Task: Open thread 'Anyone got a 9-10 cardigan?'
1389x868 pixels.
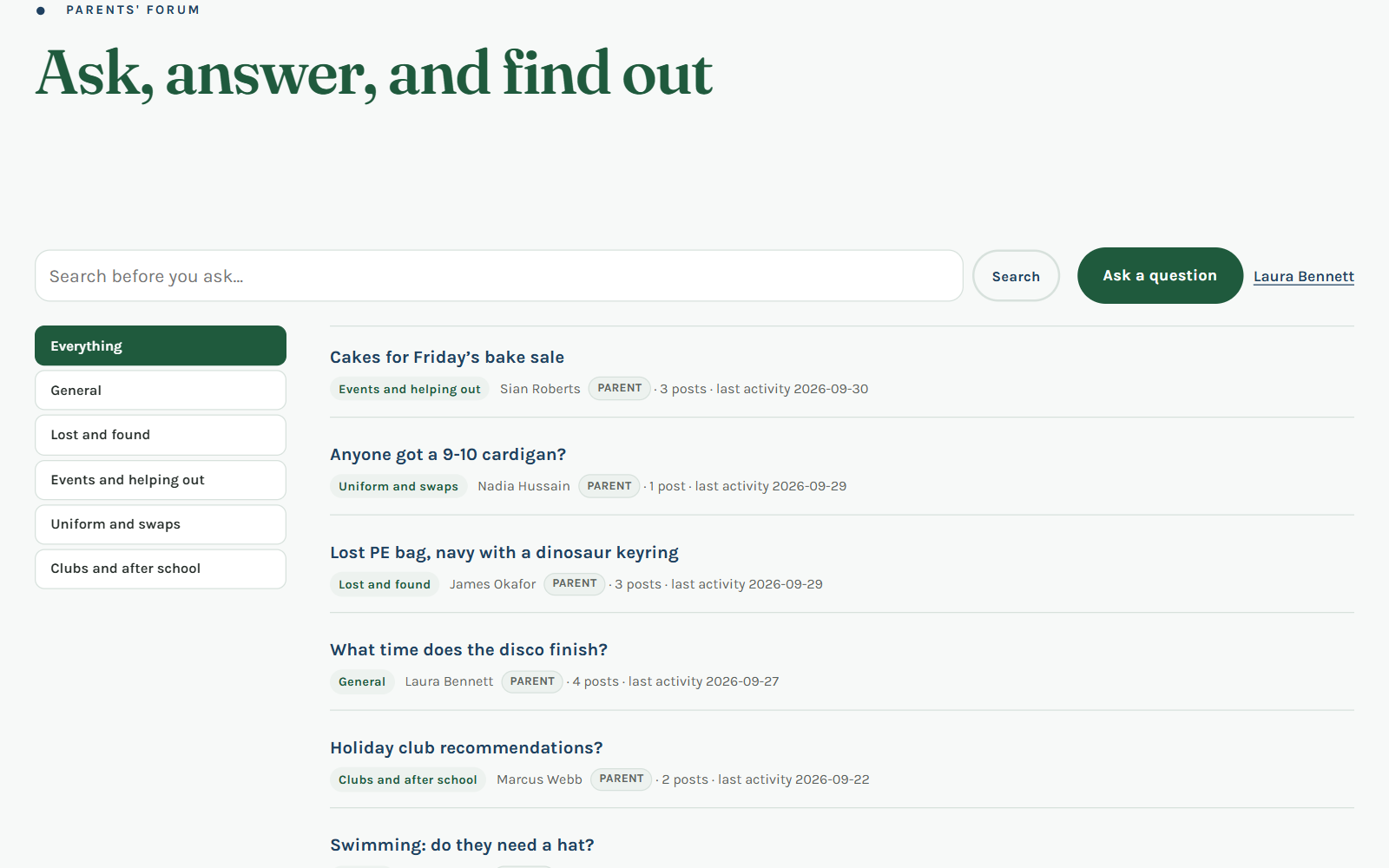Action: click(x=448, y=454)
